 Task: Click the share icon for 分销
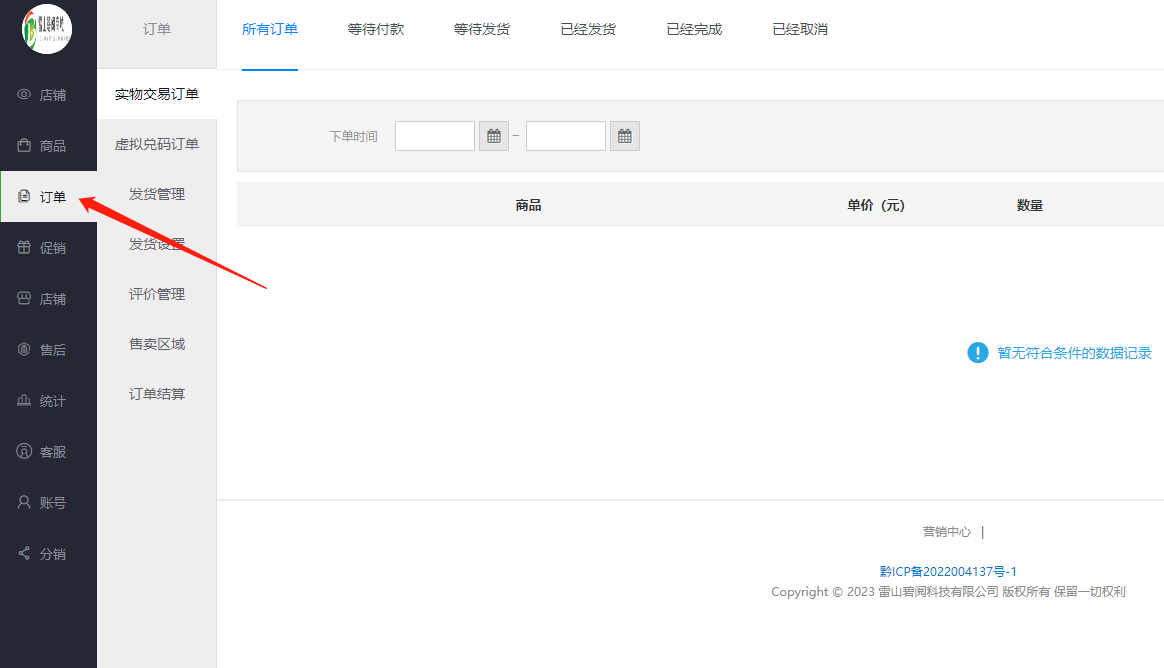coord(25,554)
